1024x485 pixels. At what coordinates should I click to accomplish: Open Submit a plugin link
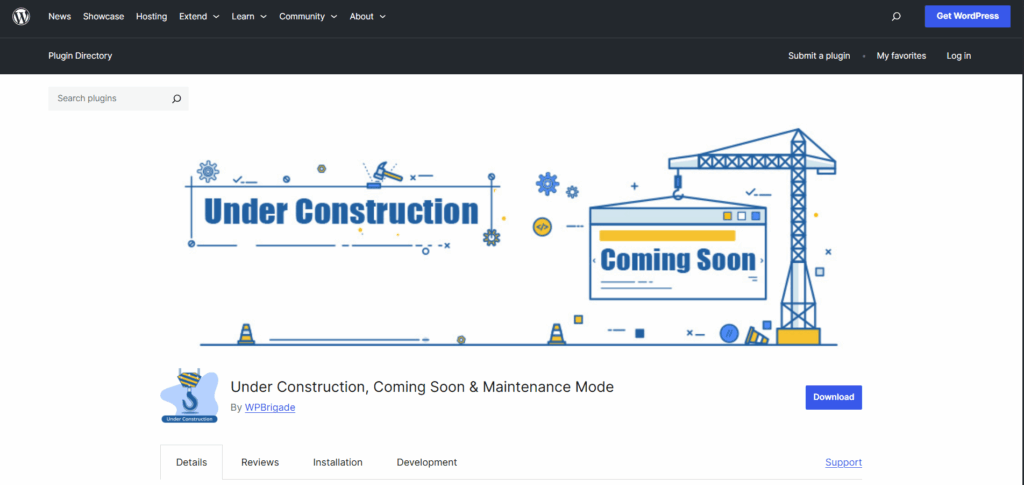tap(819, 55)
